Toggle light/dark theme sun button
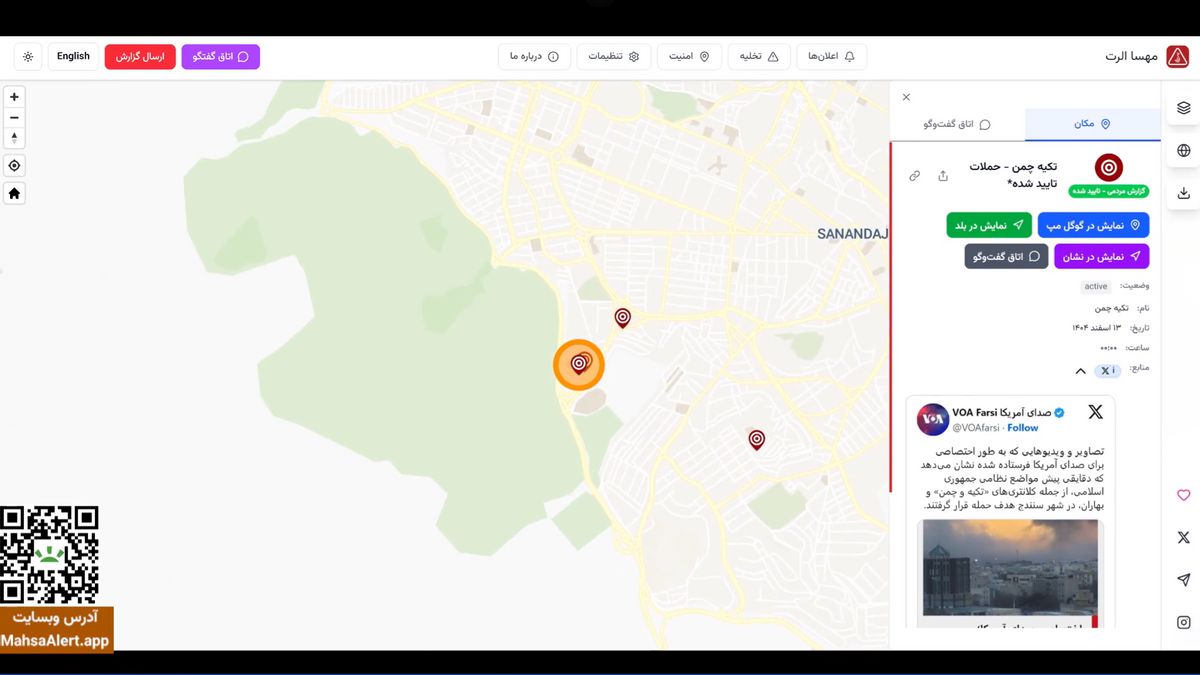The height and width of the screenshot is (675, 1200). click(x=28, y=57)
